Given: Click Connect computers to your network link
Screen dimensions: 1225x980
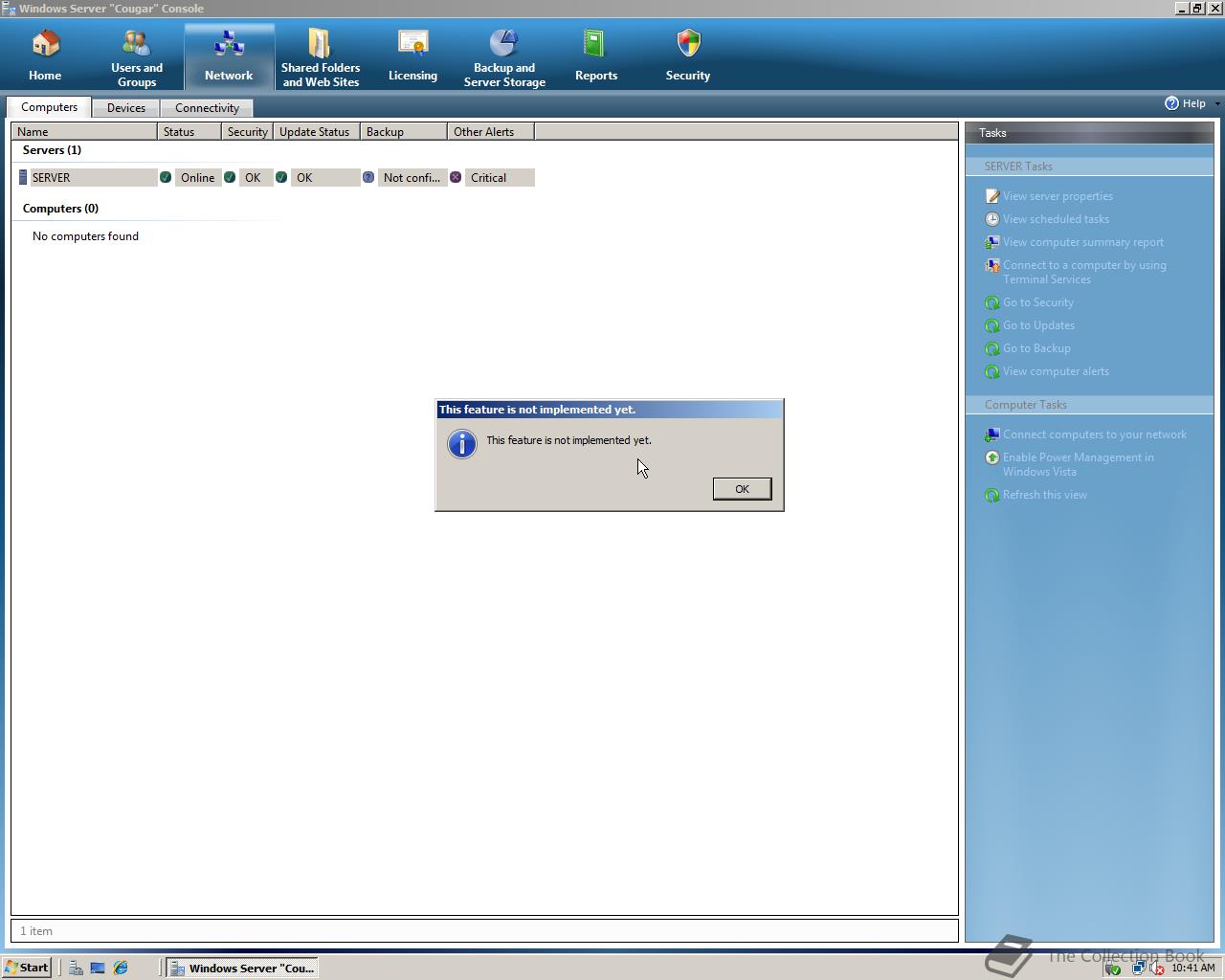Looking at the screenshot, I should click(1095, 434).
